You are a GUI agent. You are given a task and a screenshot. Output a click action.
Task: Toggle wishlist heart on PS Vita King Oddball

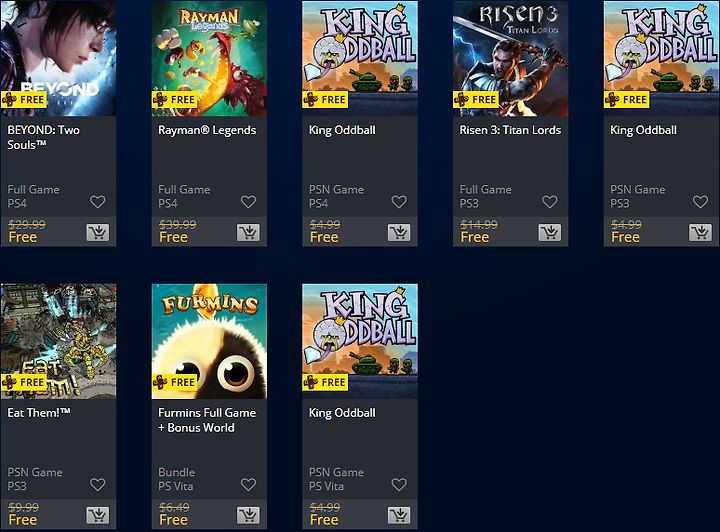coord(399,484)
